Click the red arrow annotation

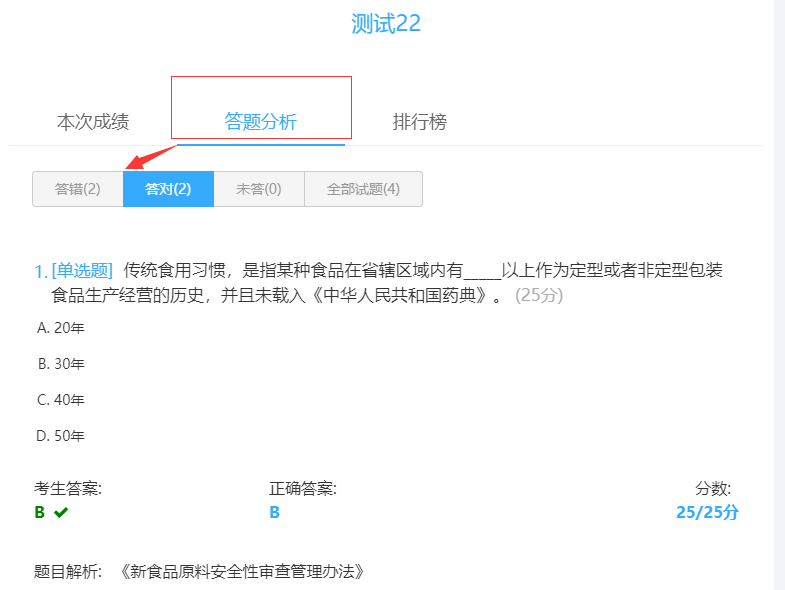148,158
